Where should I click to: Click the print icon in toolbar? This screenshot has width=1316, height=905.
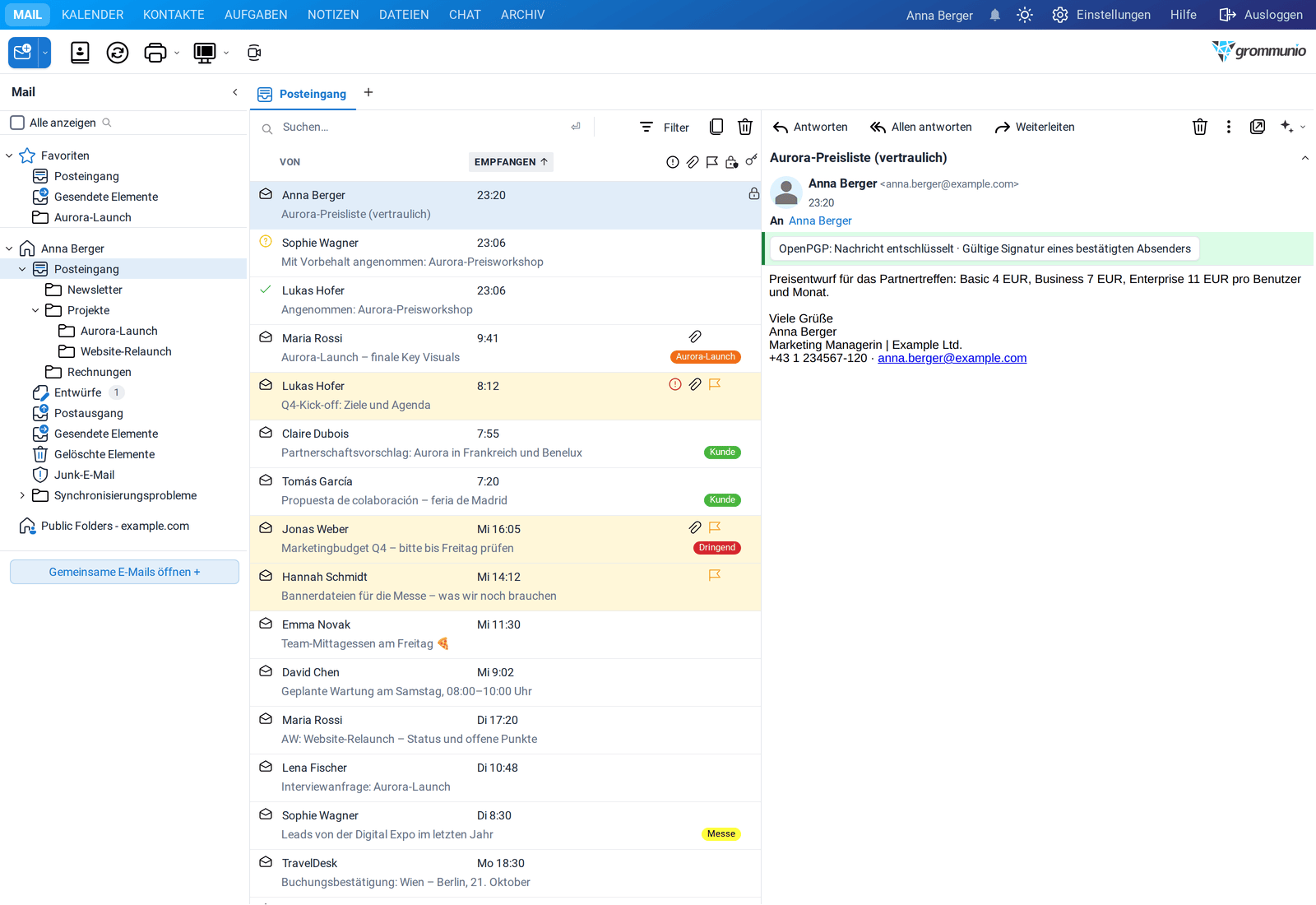coord(155,53)
